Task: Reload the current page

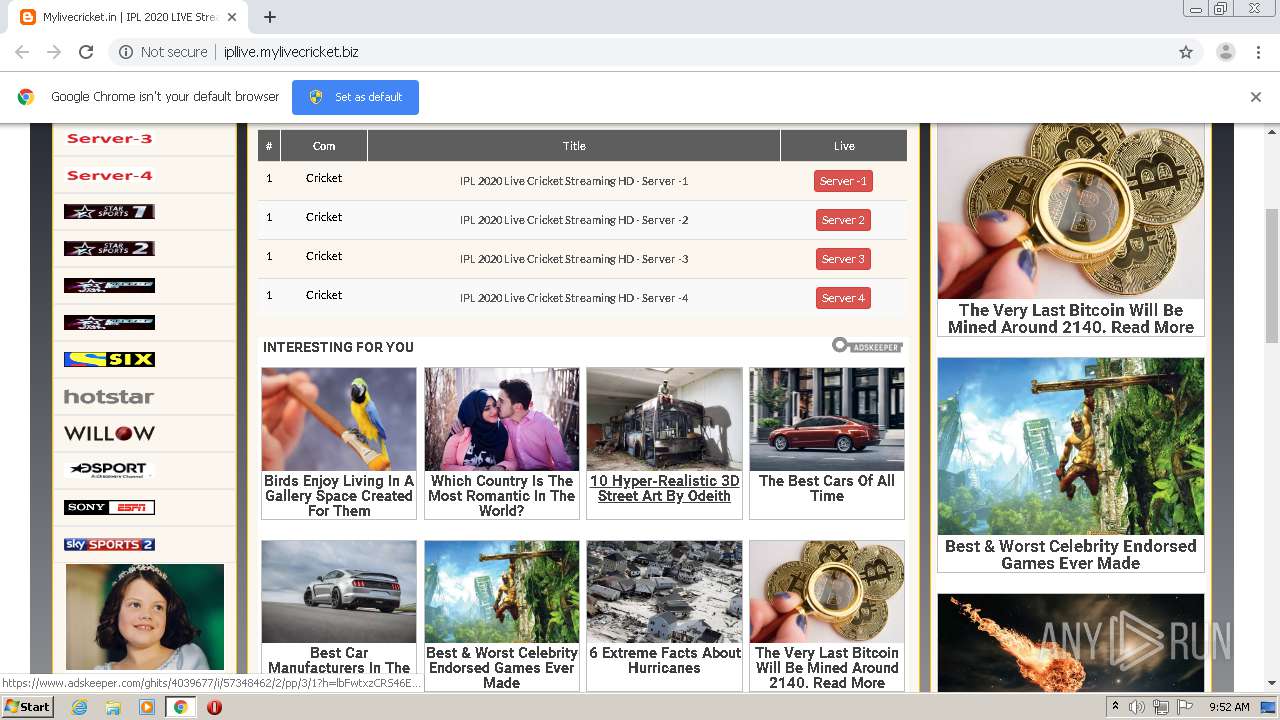Action: pyautogui.click(x=86, y=52)
